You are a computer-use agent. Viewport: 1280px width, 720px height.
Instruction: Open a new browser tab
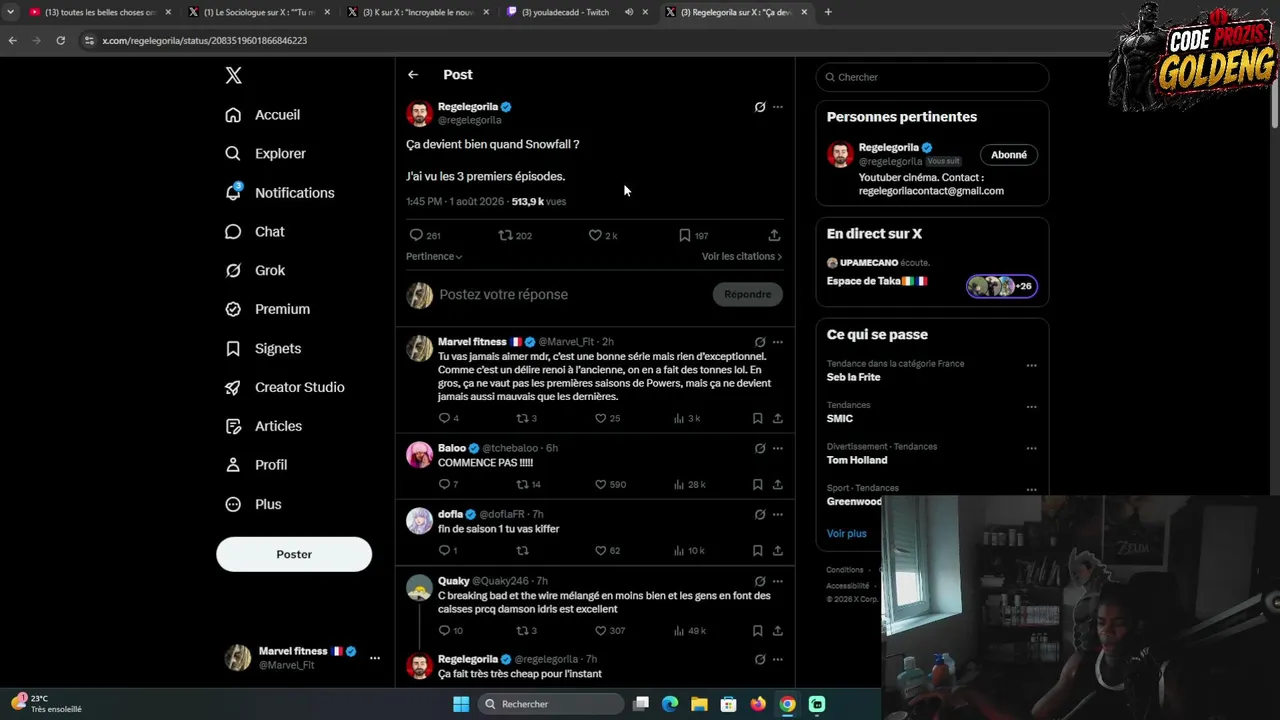(x=828, y=12)
